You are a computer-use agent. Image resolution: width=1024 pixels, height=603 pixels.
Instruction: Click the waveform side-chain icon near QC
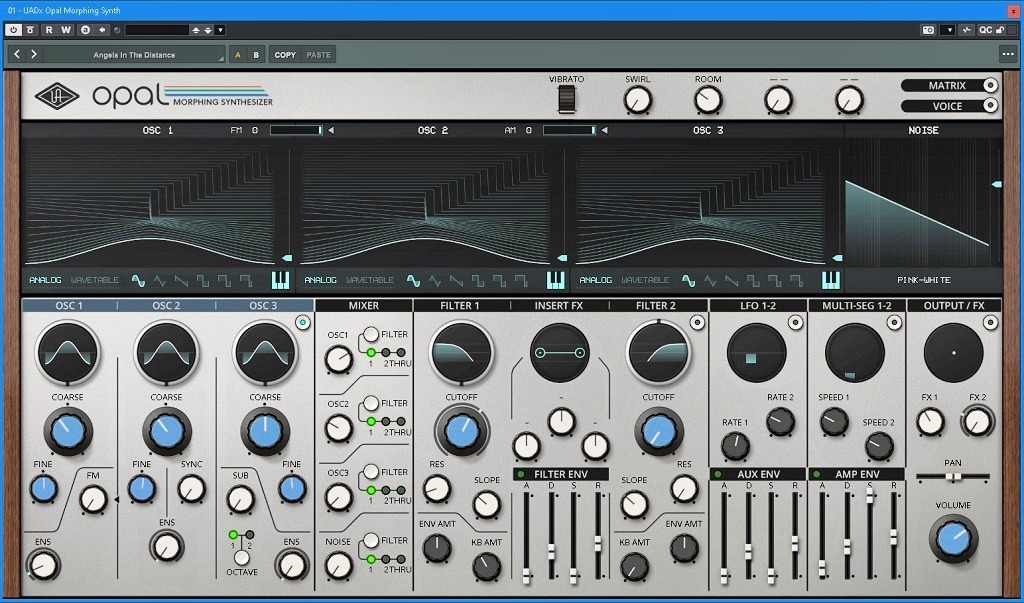point(967,30)
